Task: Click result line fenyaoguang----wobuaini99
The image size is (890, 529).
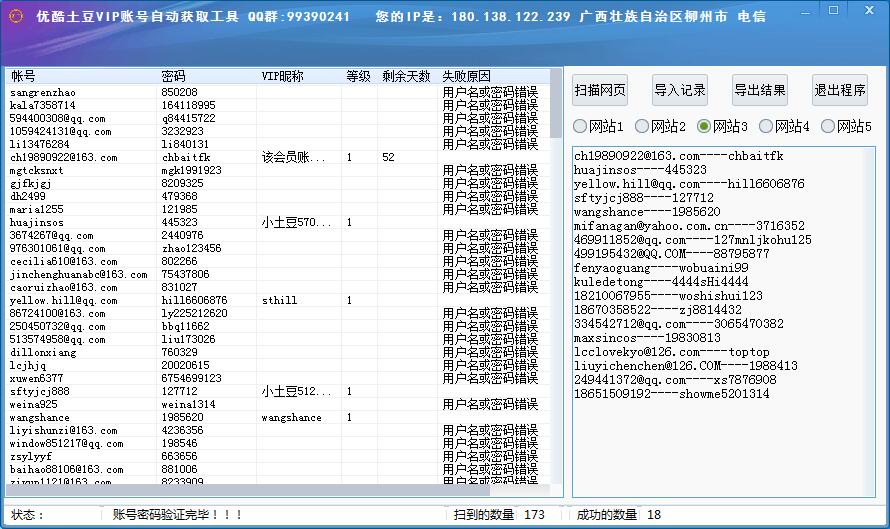Action: pyautogui.click(x=661, y=268)
